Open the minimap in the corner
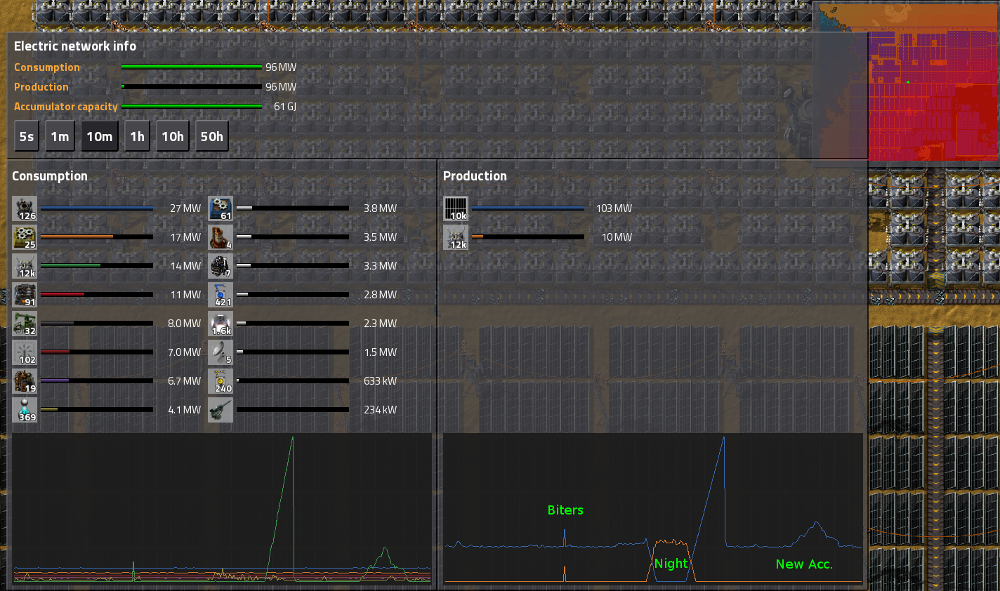The height and width of the screenshot is (591, 1000). pyautogui.click(x=907, y=82)
